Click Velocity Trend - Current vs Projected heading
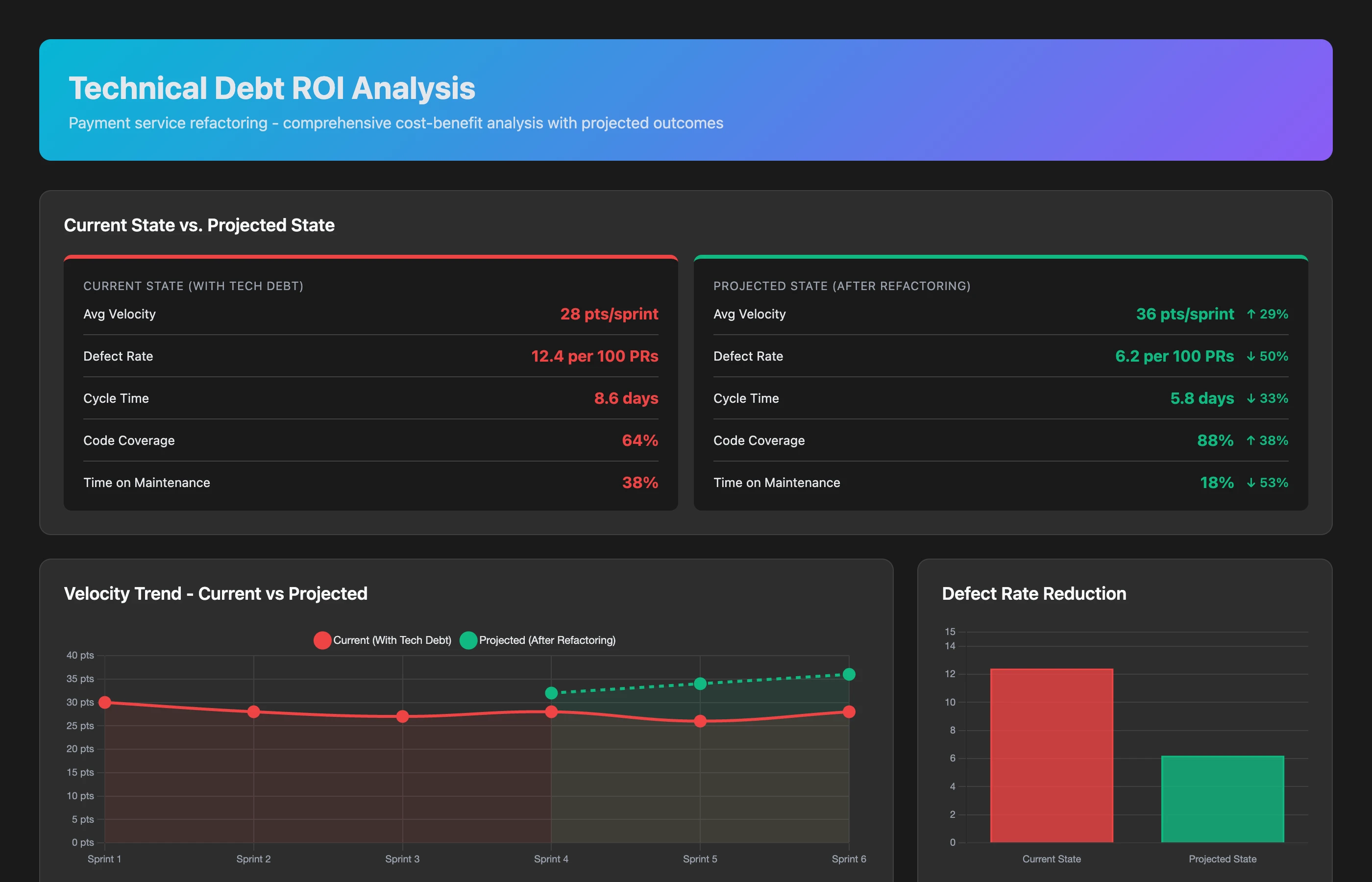Viewport: 1372px width, 882px height. point(216,593)
